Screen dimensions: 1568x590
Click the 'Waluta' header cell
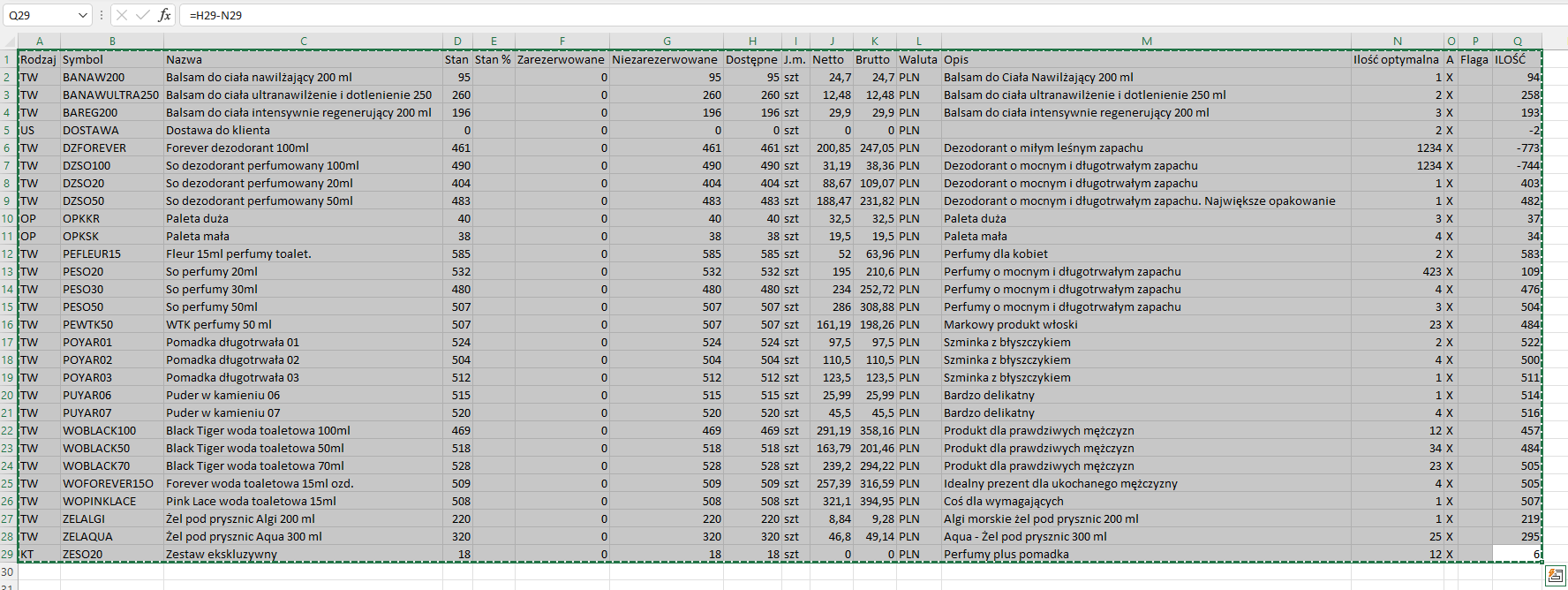click(918, 59)
